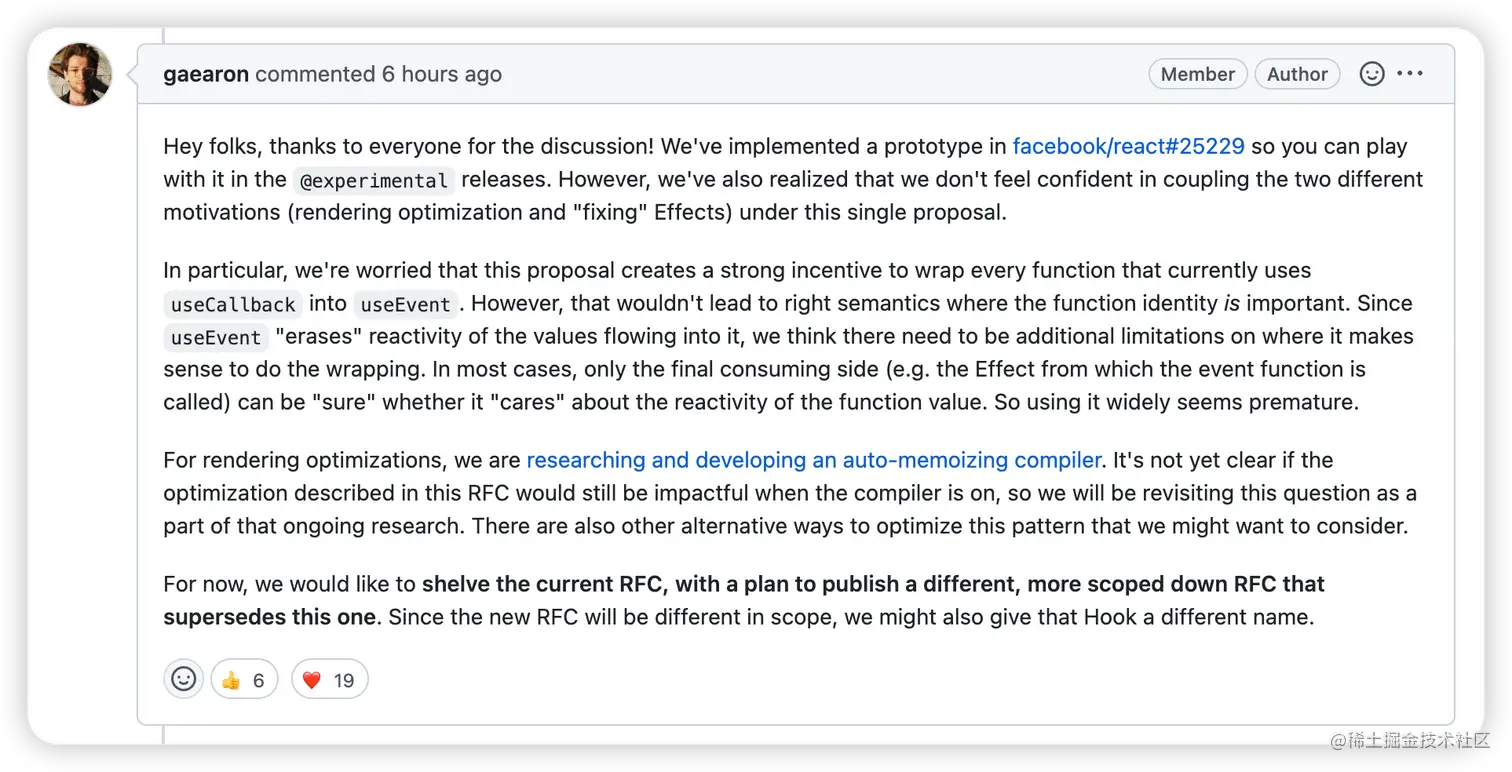Click gaearon's profile avatar
Viewport: 1512px width, 772px height.
[79, 74]
